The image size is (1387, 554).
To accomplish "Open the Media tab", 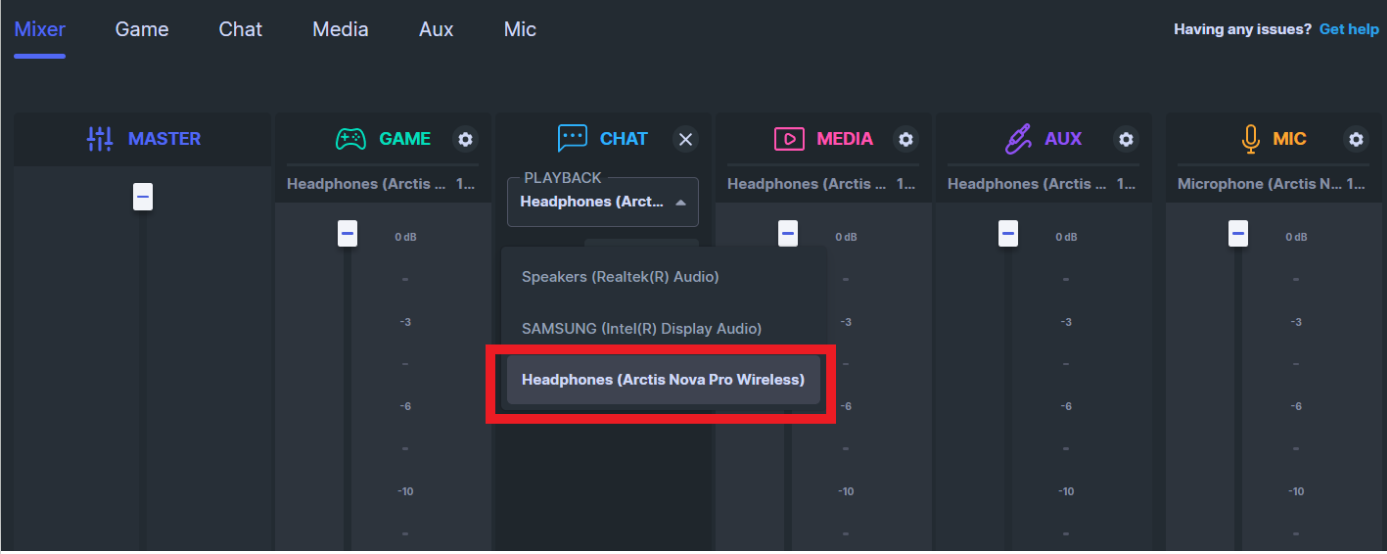I will click(x=340, y=29).
